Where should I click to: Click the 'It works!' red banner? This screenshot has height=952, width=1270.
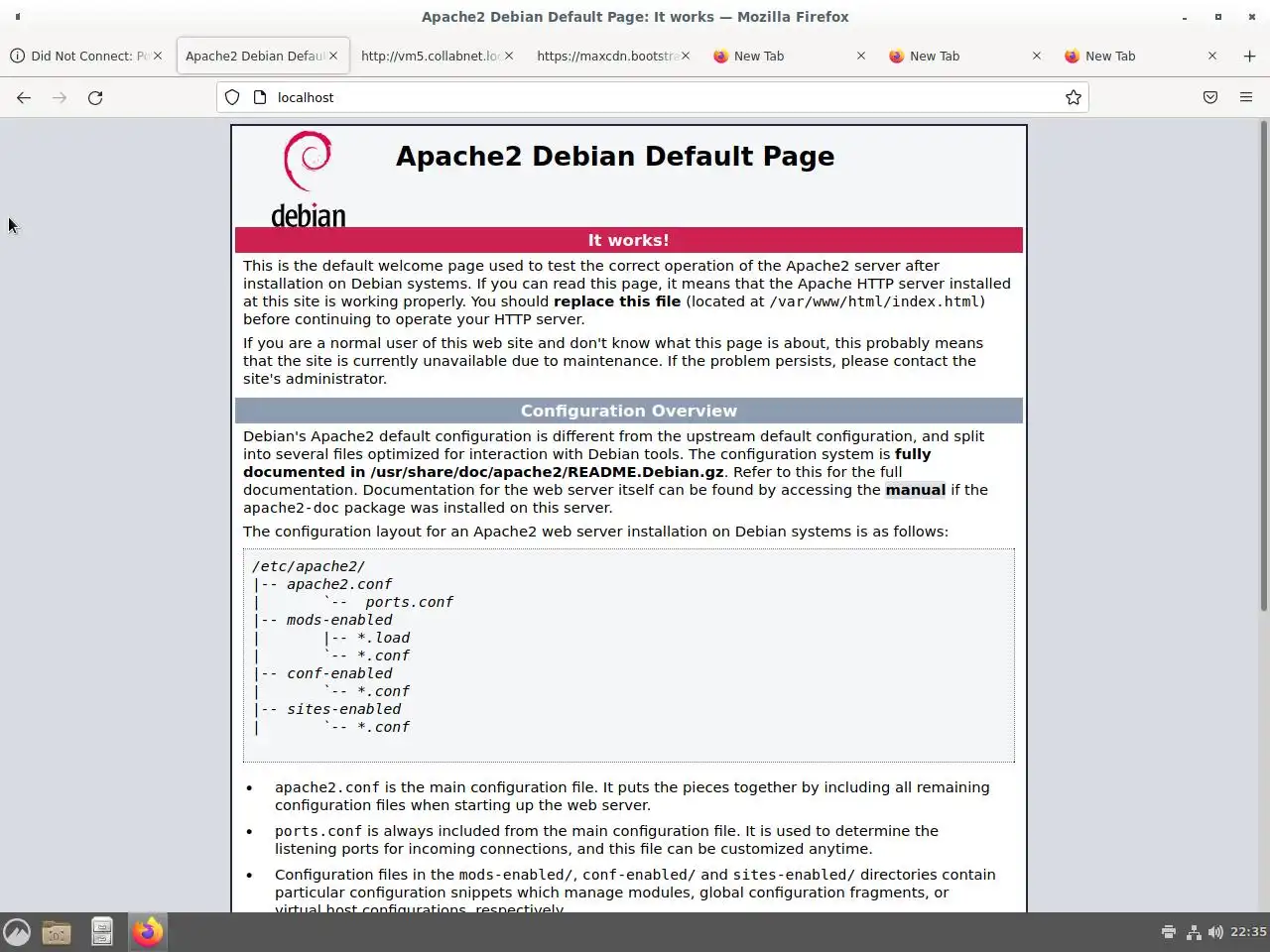tap(629, 240)
